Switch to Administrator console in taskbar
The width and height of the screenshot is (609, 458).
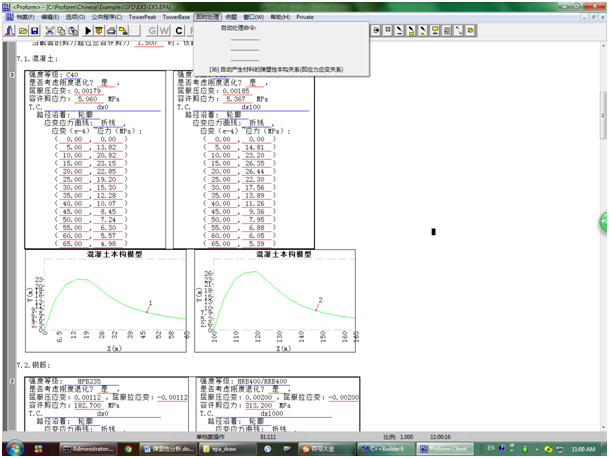pos(88,449)
